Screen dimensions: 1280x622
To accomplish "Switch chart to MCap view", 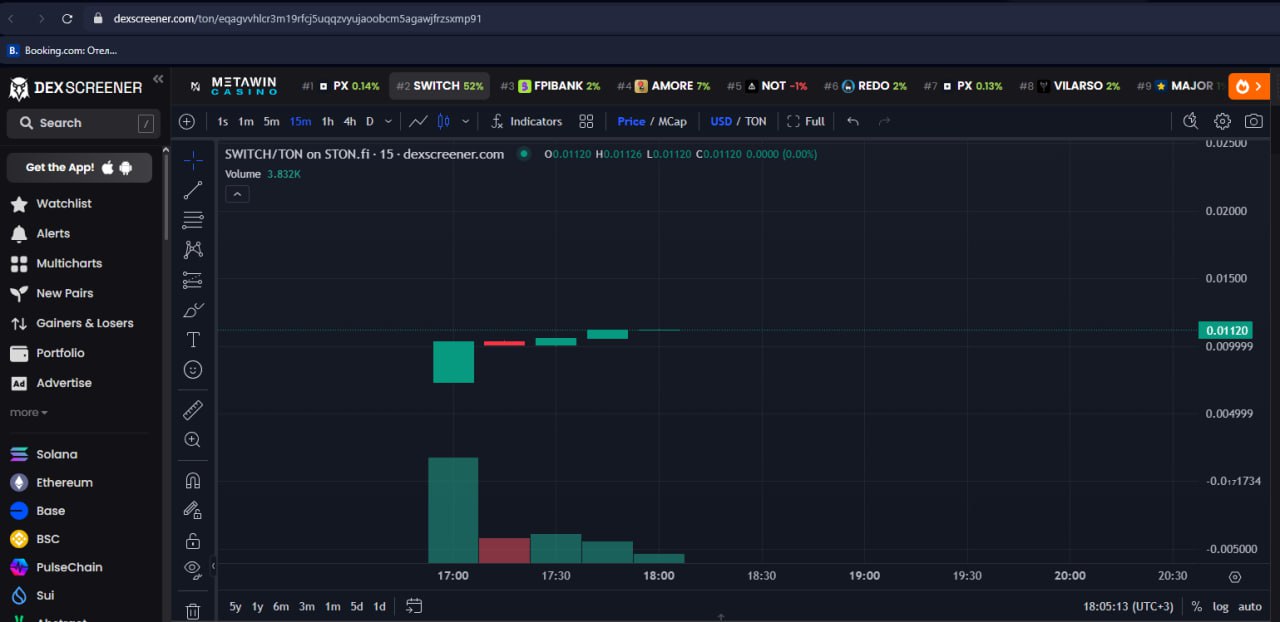I will coord(672,121).
